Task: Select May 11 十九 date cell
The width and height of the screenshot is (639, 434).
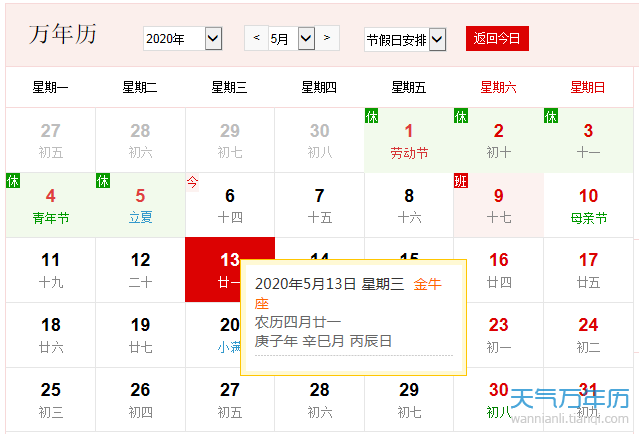Action: pos(51,270)
